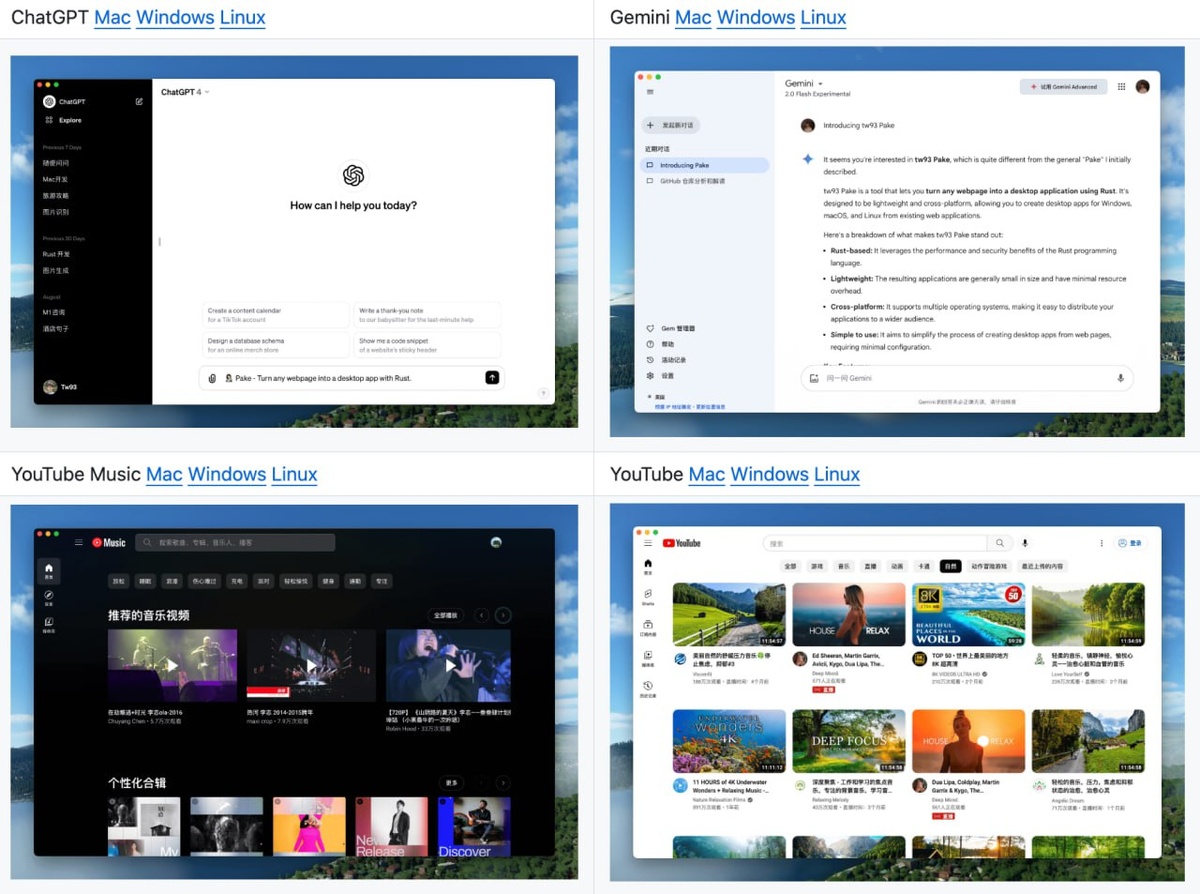Click the Explore grid icon in ChatGPT
Viewport: 1200px width, 894px height.
49,120
